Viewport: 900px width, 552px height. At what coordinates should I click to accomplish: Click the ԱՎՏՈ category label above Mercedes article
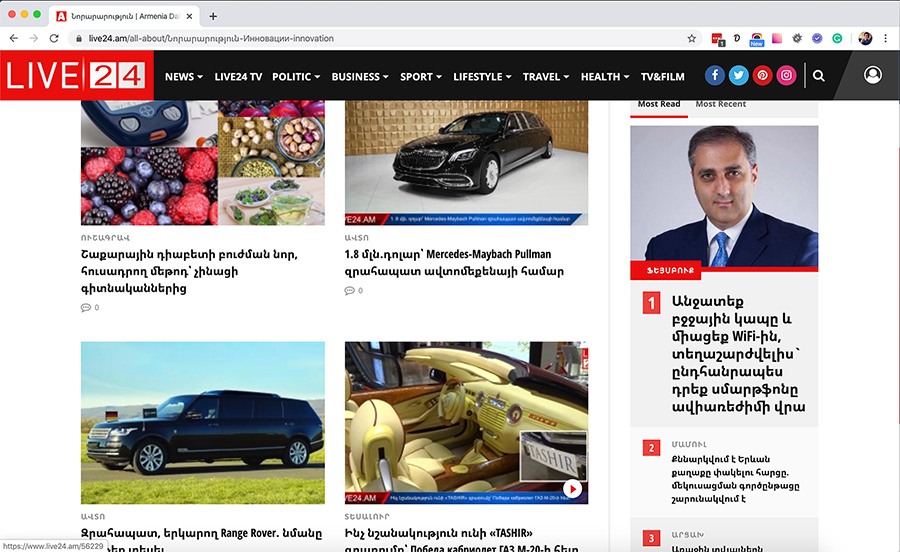click(356, 238)
